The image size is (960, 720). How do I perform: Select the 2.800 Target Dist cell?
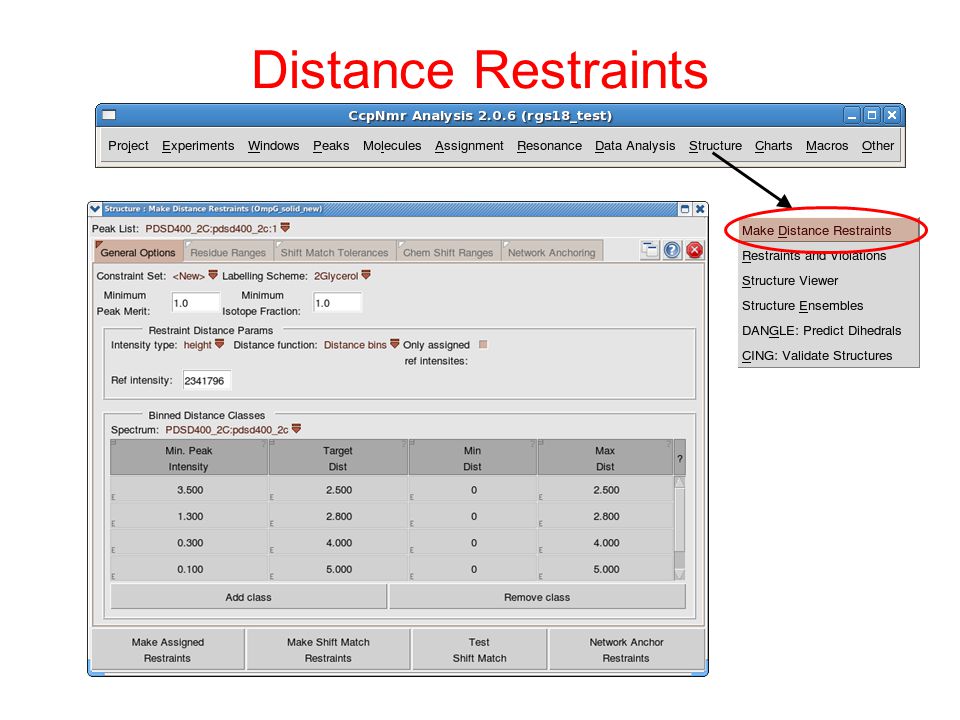coord(339,516)
